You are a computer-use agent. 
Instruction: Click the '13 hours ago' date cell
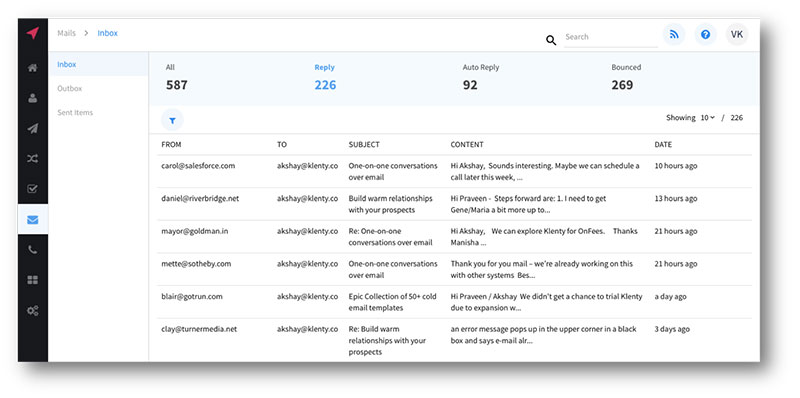(x=676, y=198)
